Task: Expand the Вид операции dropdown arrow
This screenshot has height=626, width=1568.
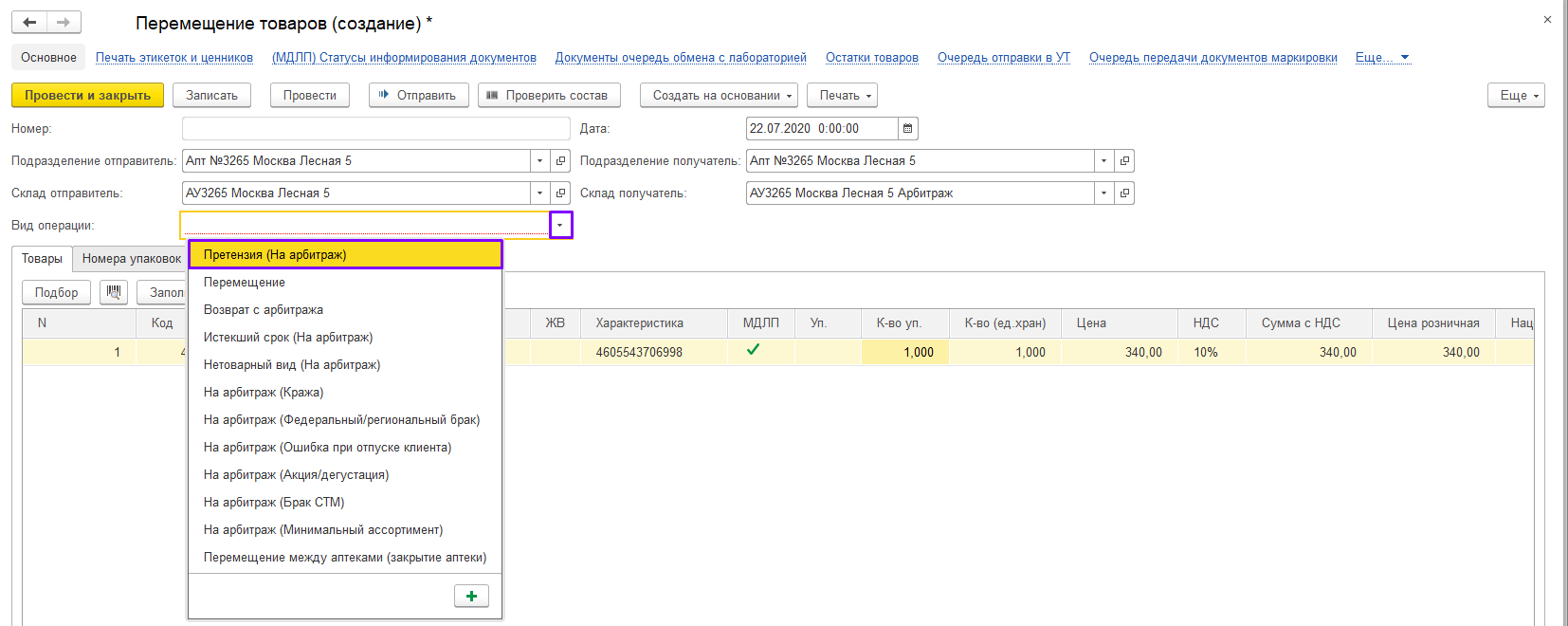Action: pos(560,225)
